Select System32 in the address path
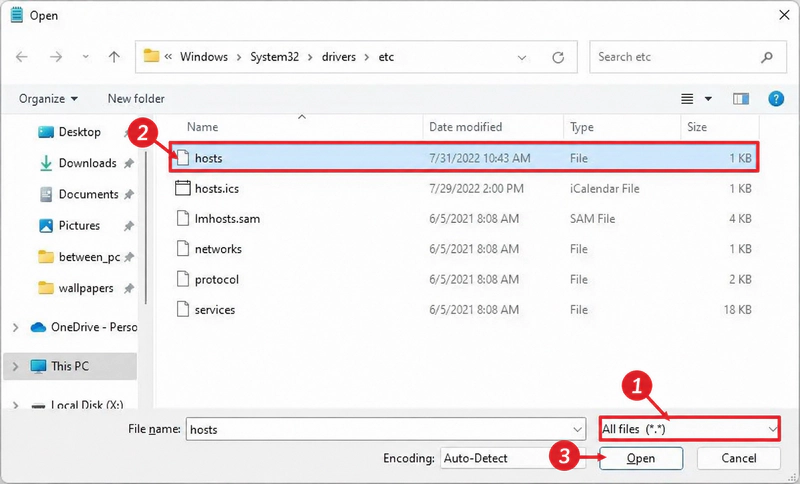The image size is (800, 484). click(x=274, y=57)
